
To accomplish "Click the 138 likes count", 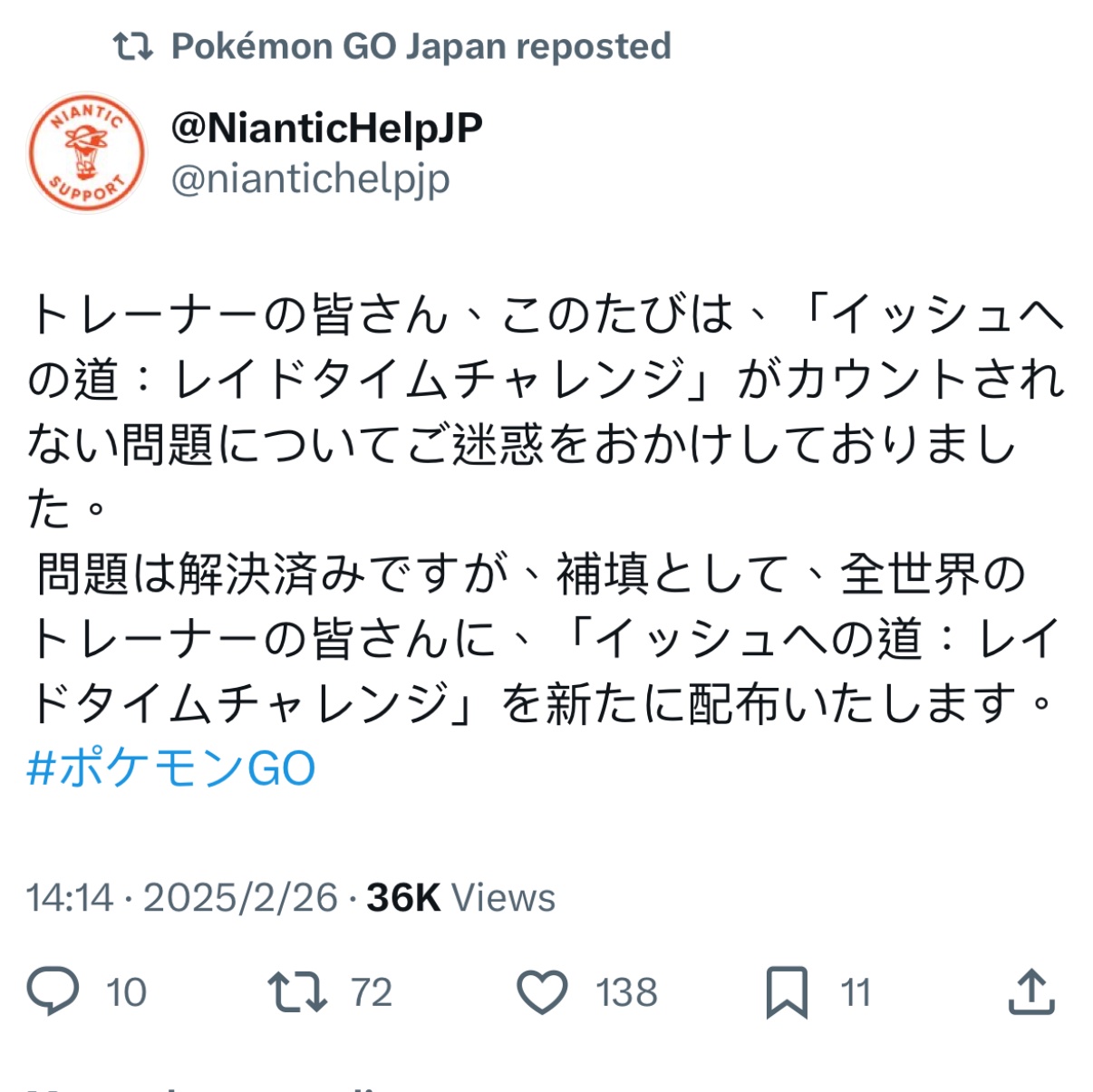I will click(x=626, y=992).
